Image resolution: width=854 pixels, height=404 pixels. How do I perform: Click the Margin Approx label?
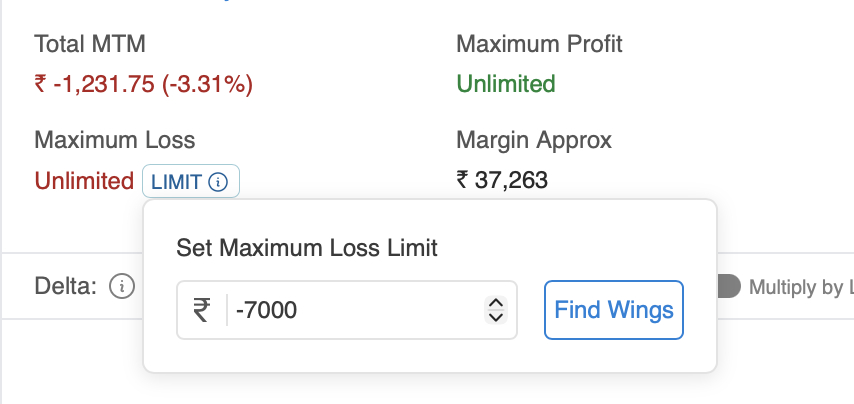pos(534,140)
